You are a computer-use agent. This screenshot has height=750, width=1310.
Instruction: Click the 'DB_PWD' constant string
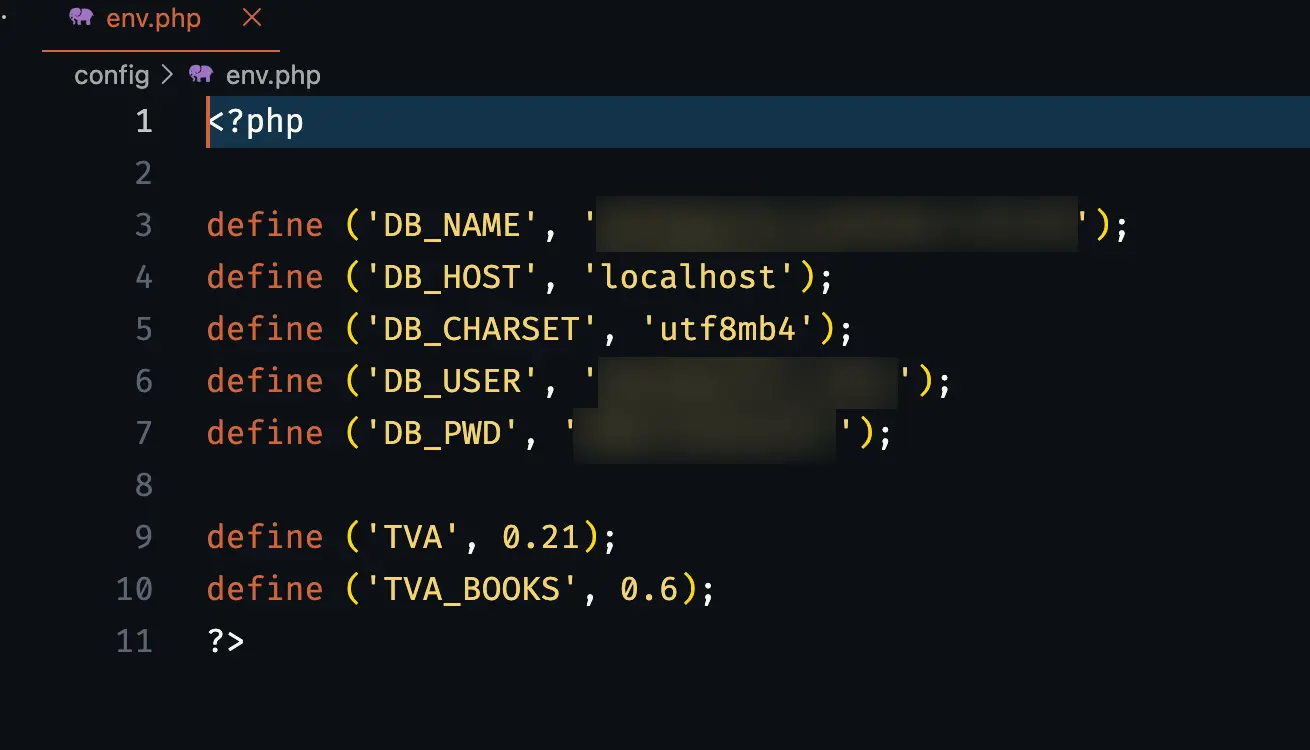pyautogui.click(x=442, y=433)
